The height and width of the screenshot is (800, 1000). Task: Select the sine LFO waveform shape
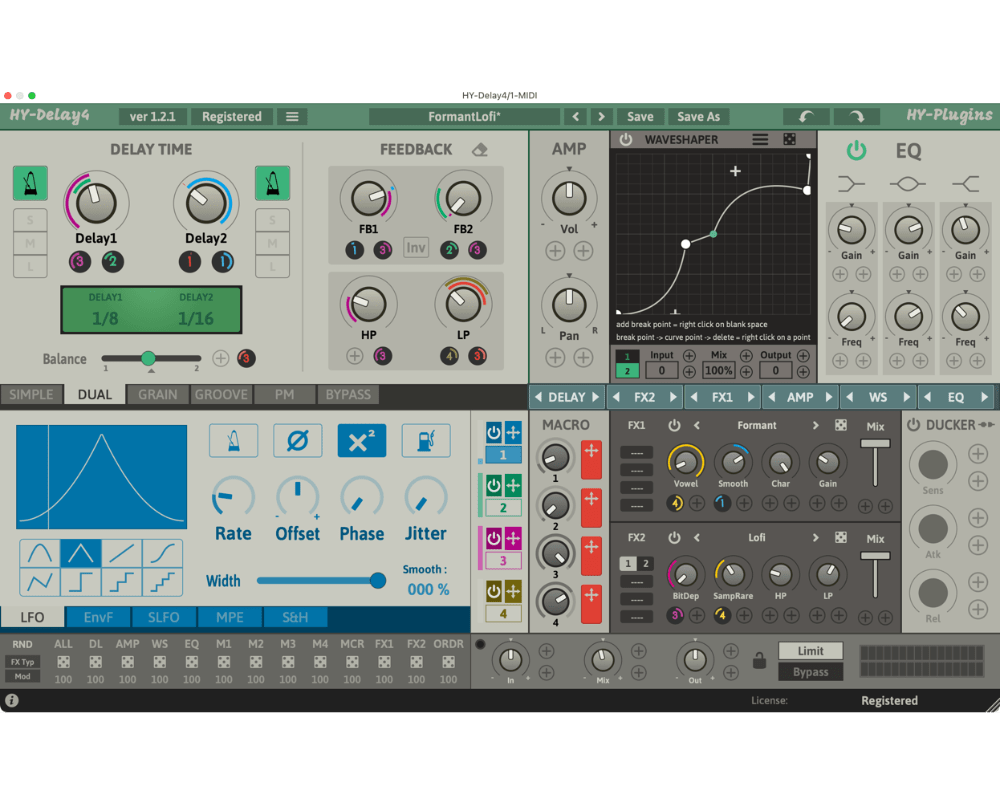pos(40,551)
